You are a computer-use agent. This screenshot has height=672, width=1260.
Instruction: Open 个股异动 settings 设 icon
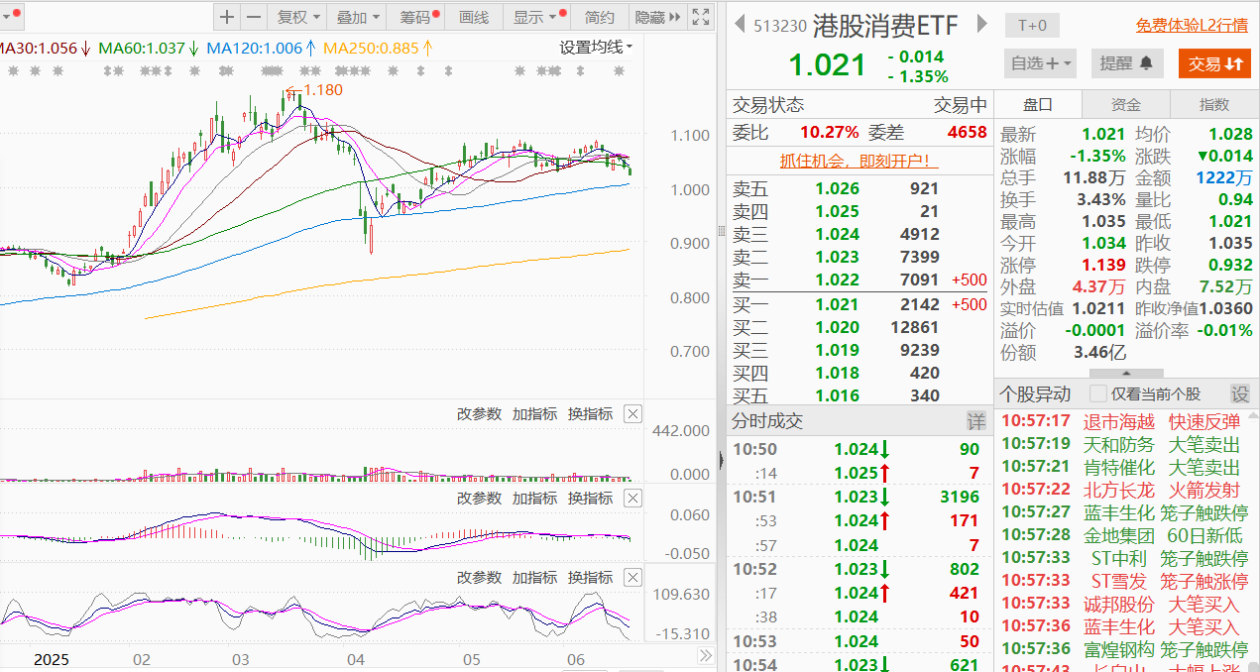coord(1240,394)
